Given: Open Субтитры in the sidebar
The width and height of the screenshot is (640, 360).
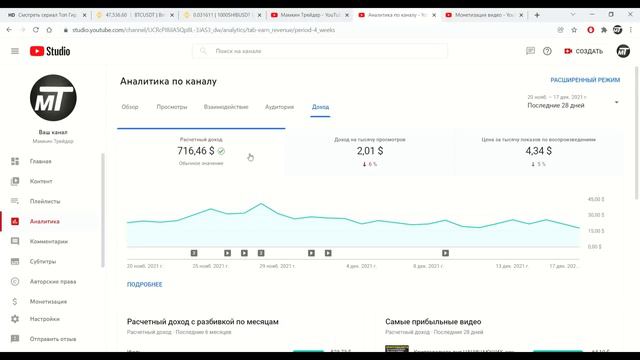Looking at the screenshot, I should click(43, 261).
